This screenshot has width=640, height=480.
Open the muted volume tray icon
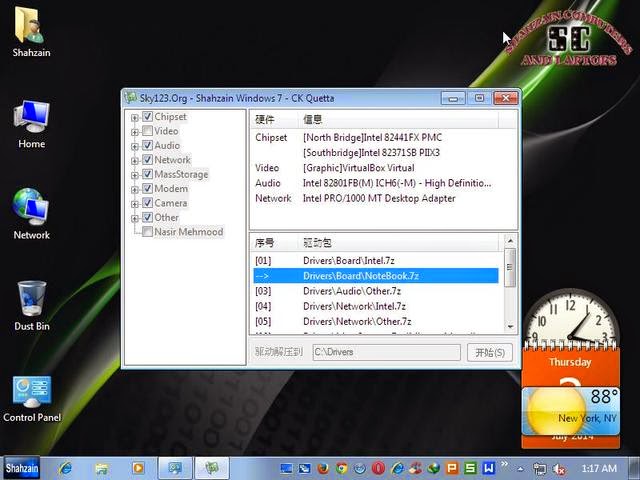click(x=559, y=469)
